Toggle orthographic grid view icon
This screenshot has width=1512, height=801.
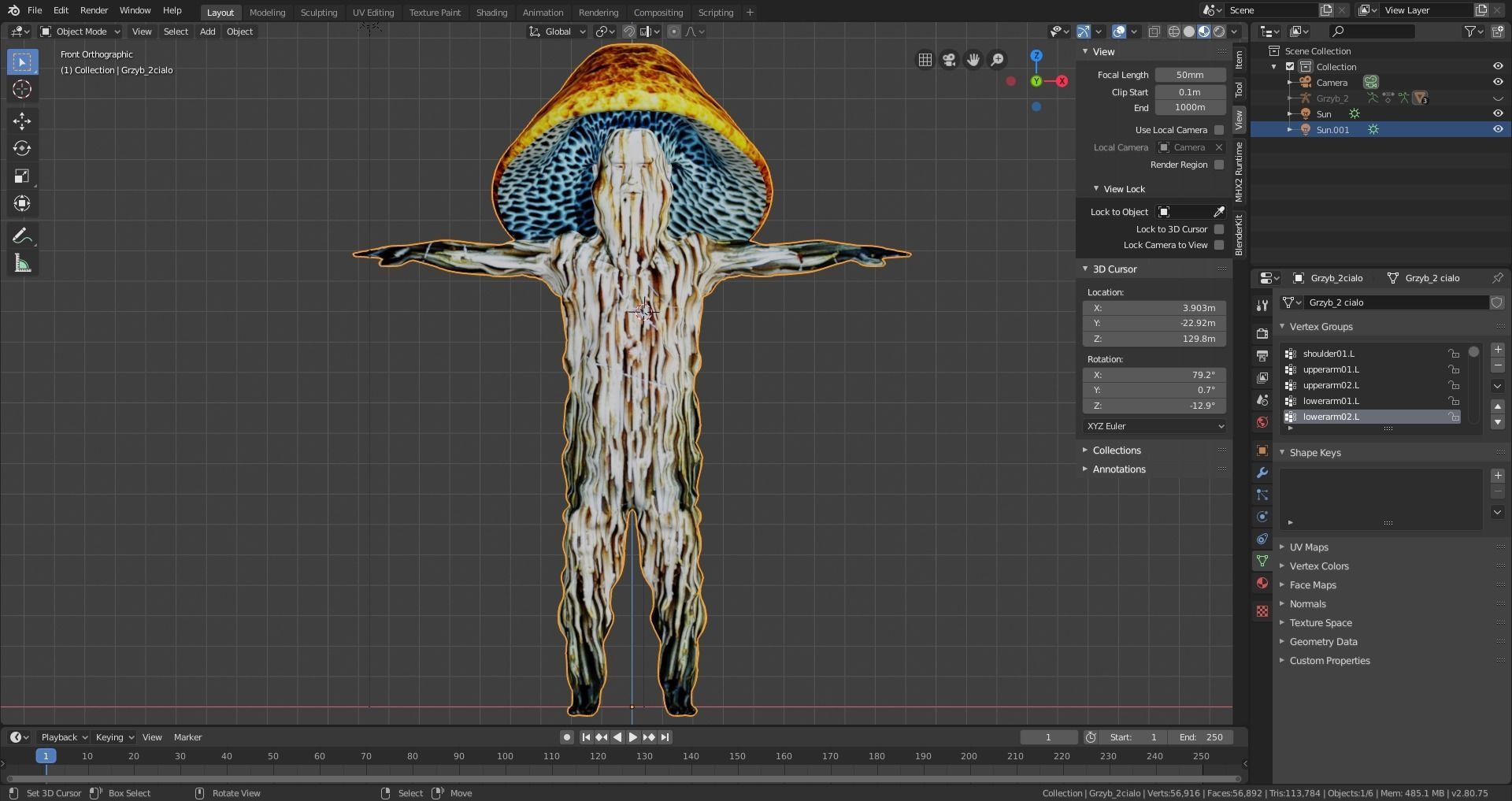point(925,60)
